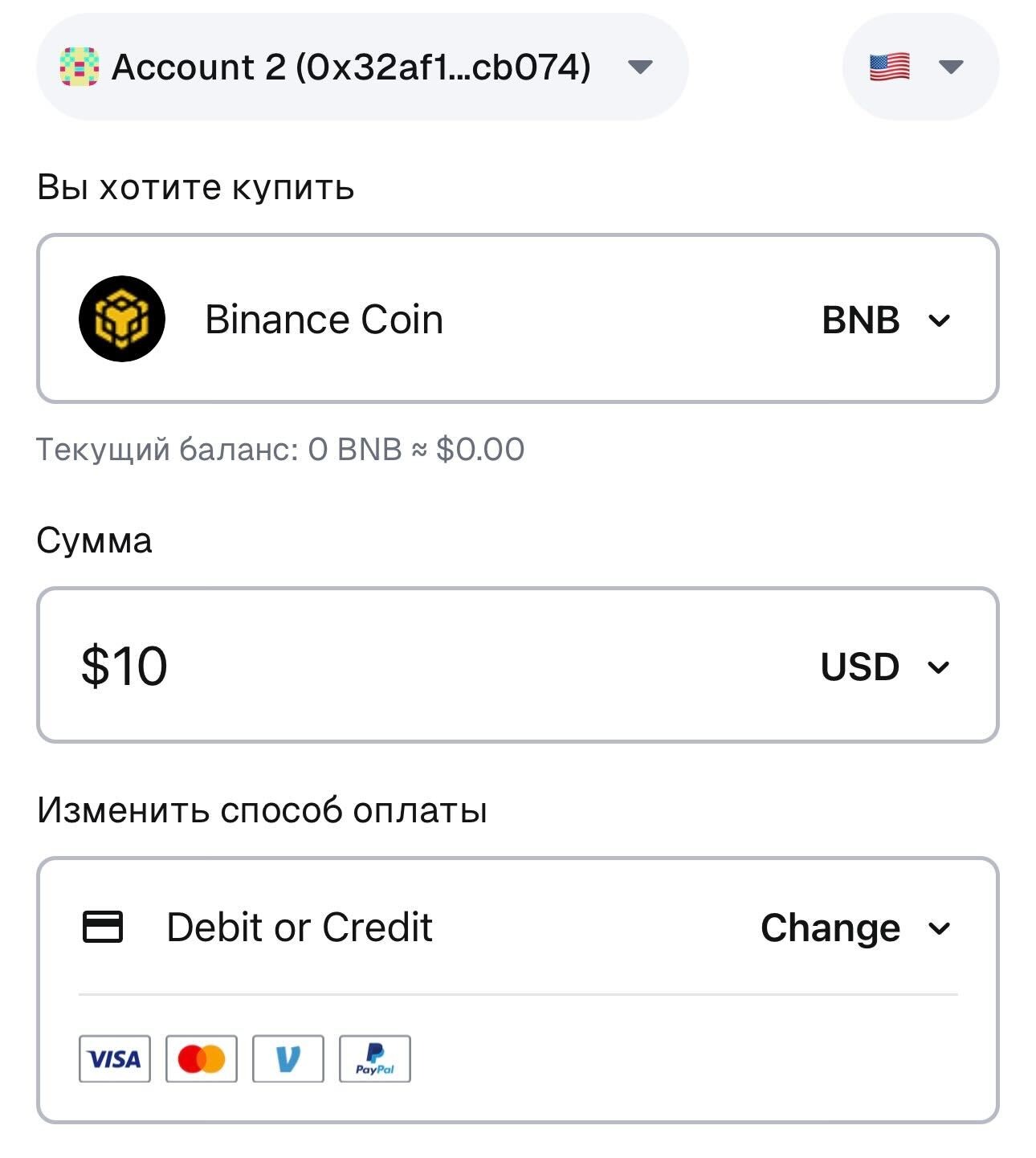Click the US flag icon
Screen dimensions: 1036x1158
(x=889, y=67)
